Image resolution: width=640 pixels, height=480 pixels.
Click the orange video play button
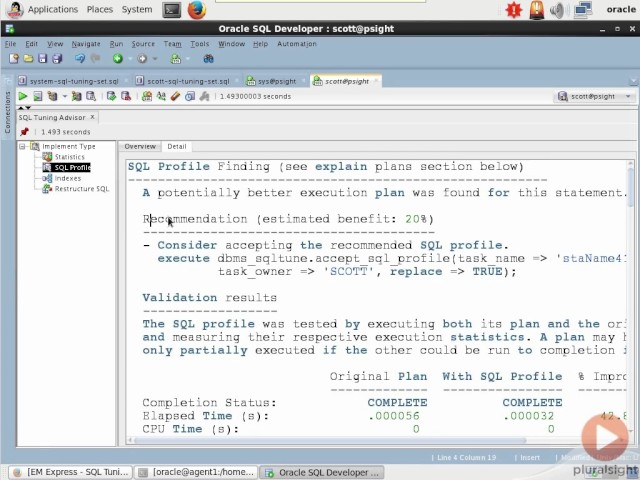tap(605, 438)
